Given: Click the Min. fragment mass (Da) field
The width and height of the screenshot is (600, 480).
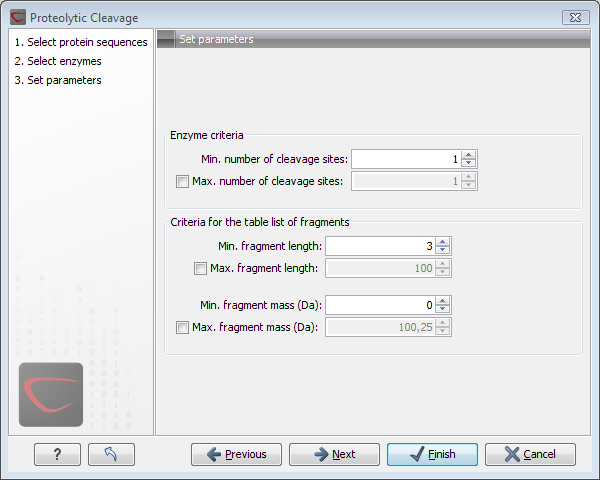Looking at the screenshot, I should point(380,305).
